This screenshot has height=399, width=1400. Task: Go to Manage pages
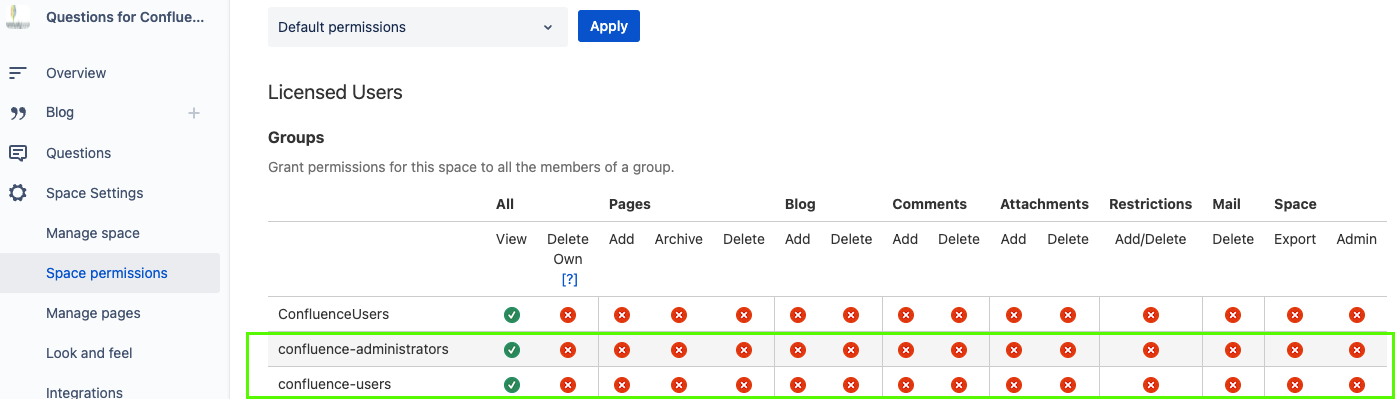pos(93,313)
